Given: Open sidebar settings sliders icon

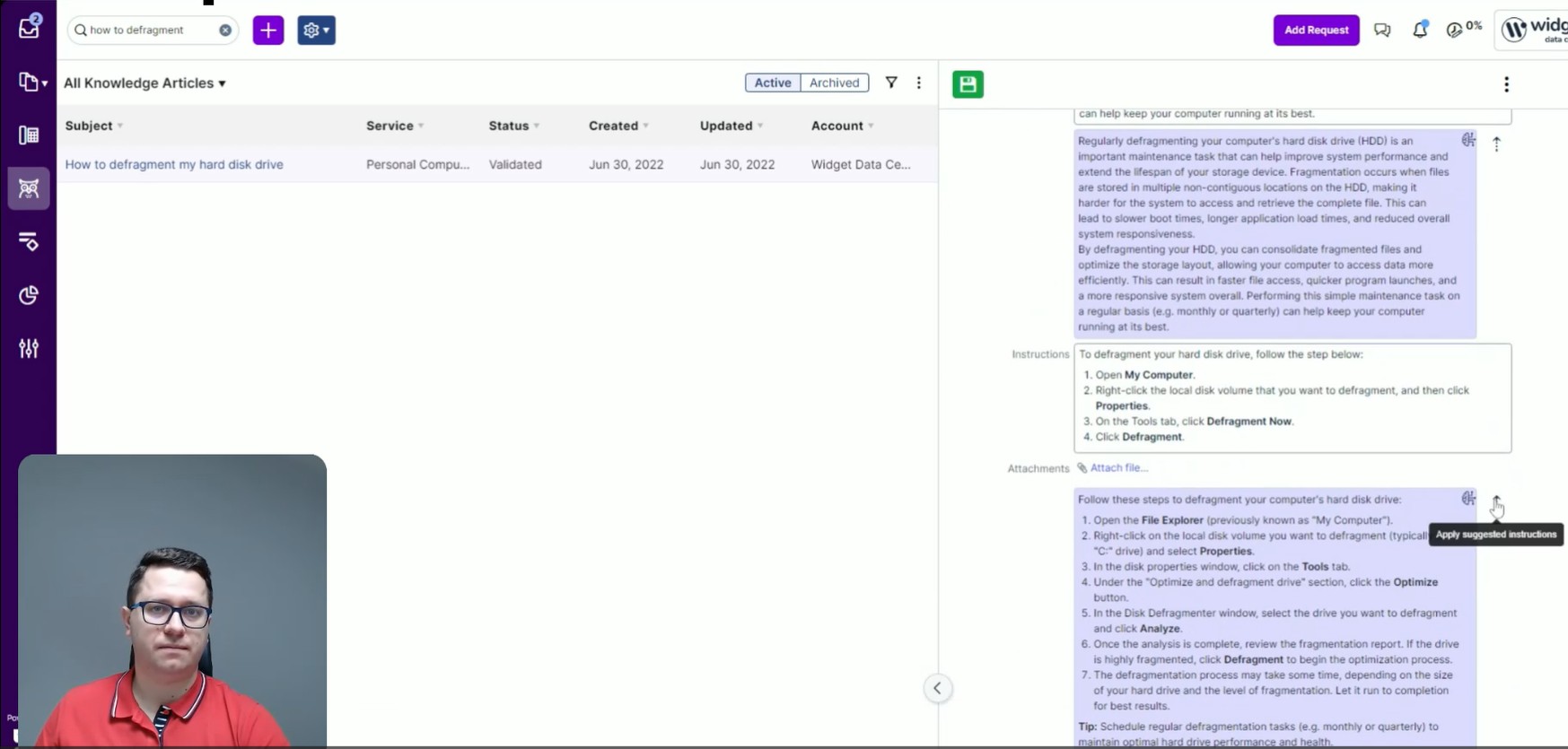Looking at the screenshot, I should 29,348.
